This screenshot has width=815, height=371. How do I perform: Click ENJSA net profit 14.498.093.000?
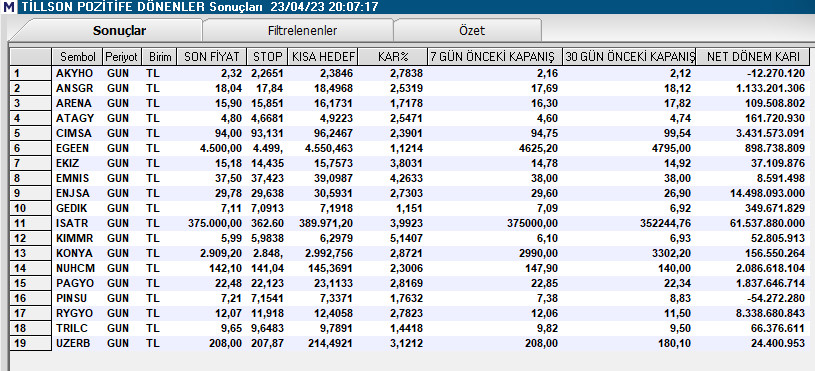coord(768,193)
